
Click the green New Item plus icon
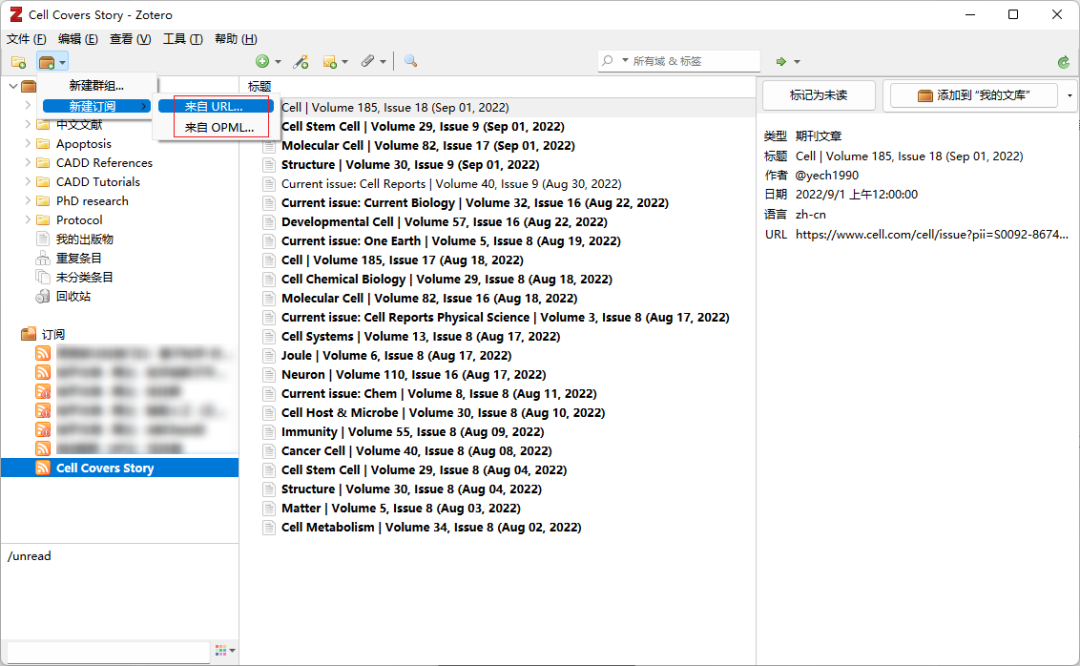262,61
